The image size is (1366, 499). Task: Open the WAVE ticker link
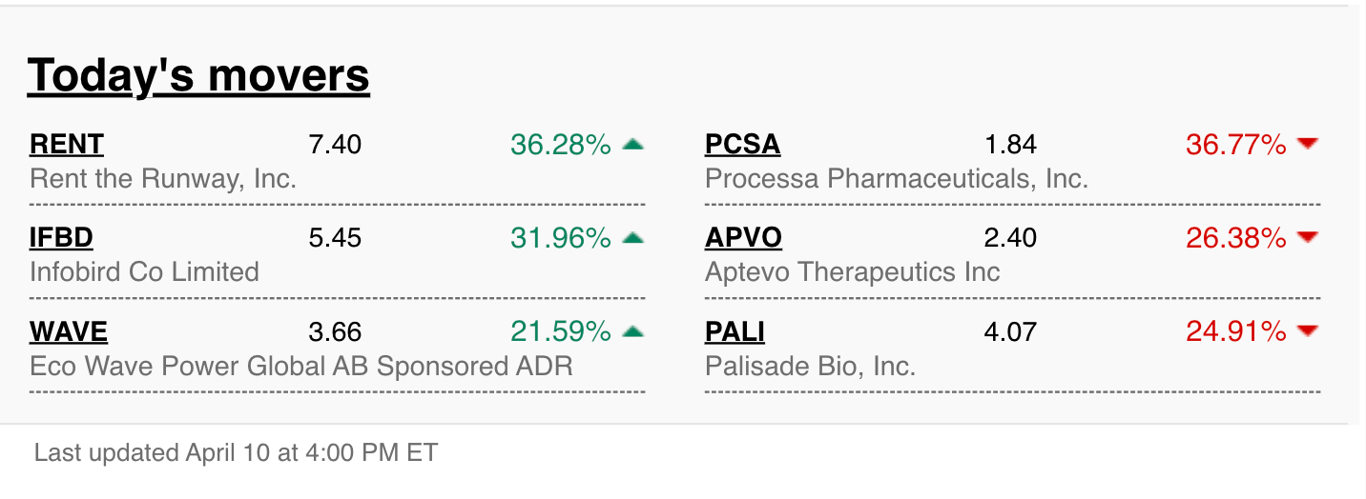coord(69,331)
